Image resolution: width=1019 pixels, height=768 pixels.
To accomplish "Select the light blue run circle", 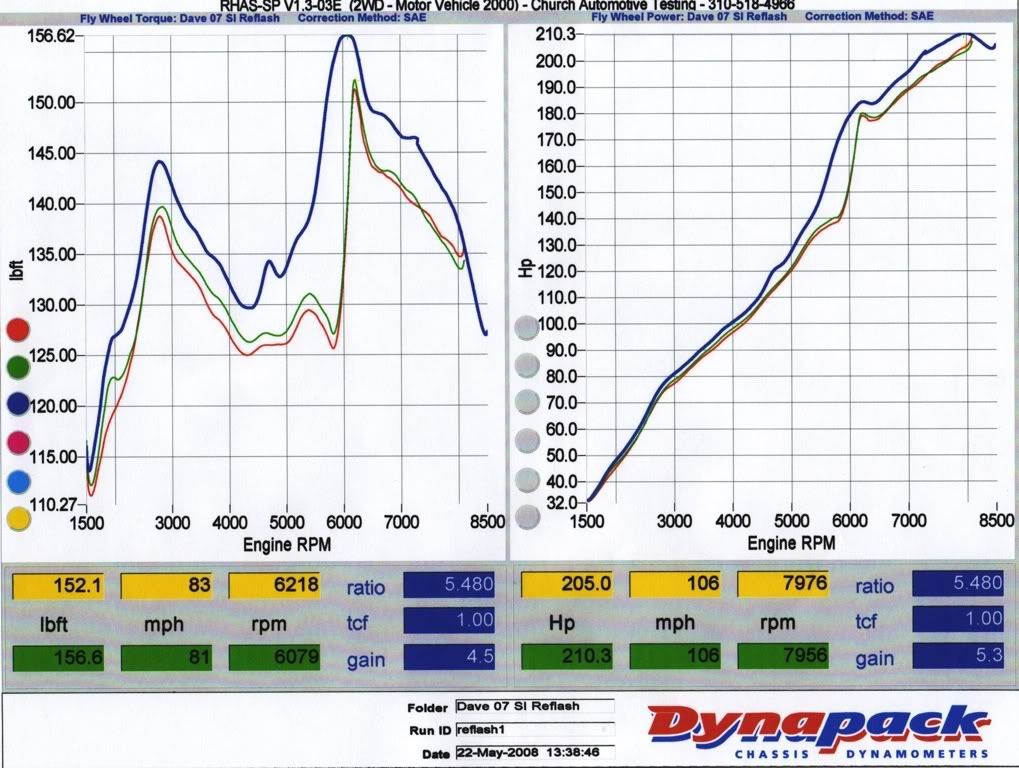I will [17, 480].
